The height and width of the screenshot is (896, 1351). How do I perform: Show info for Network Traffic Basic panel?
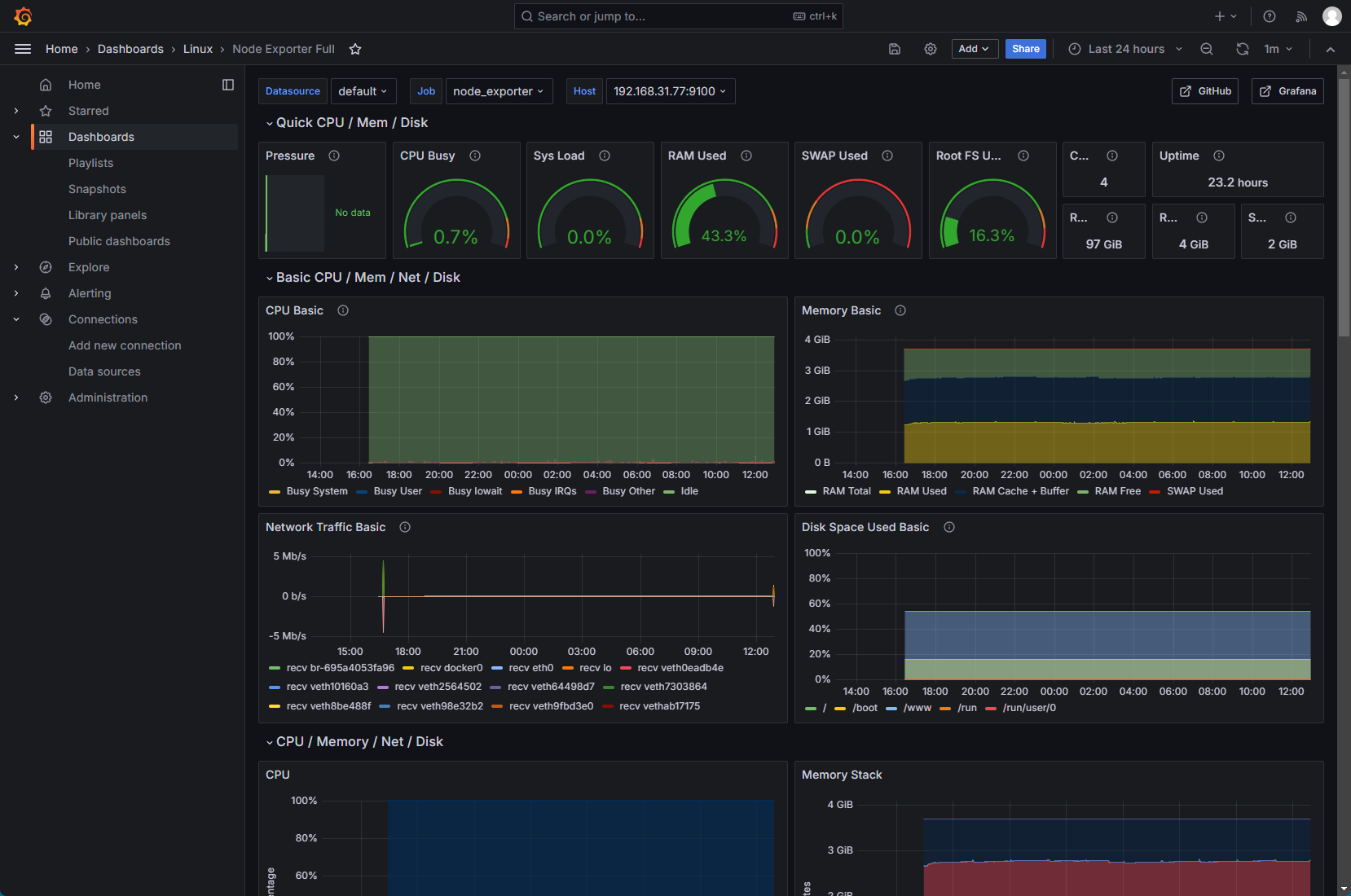(405, 527)
